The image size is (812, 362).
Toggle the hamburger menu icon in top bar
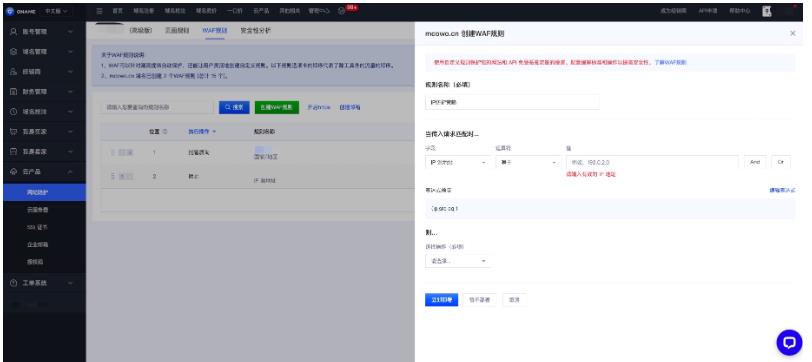(99, 11)
